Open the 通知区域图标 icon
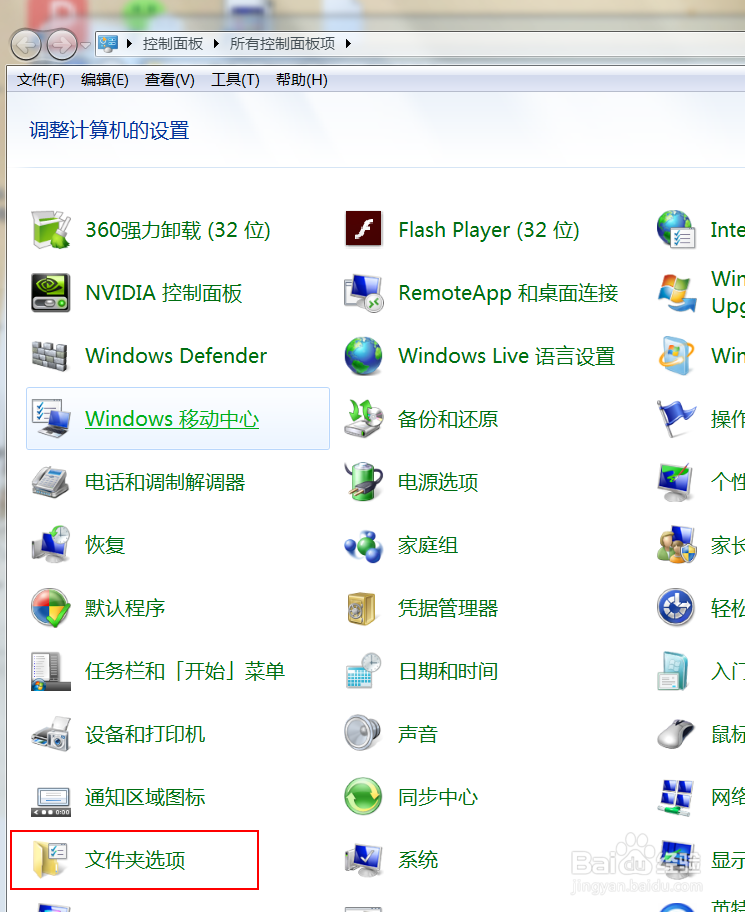745x912 pixels. point(51,801)
